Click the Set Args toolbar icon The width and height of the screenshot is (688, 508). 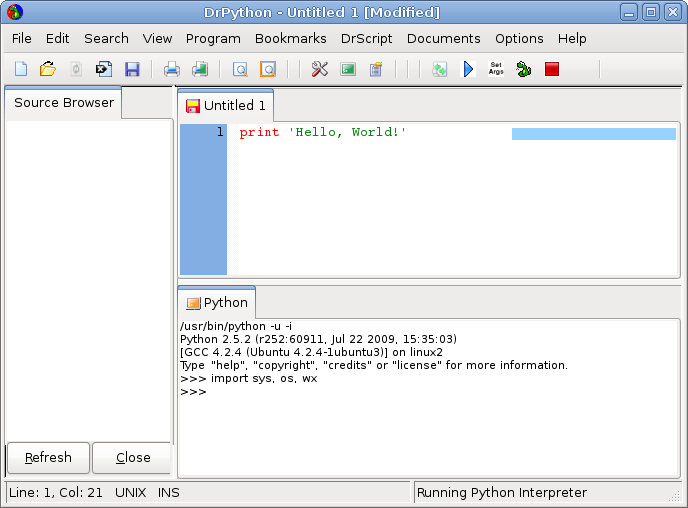click(x=496, y=69)
